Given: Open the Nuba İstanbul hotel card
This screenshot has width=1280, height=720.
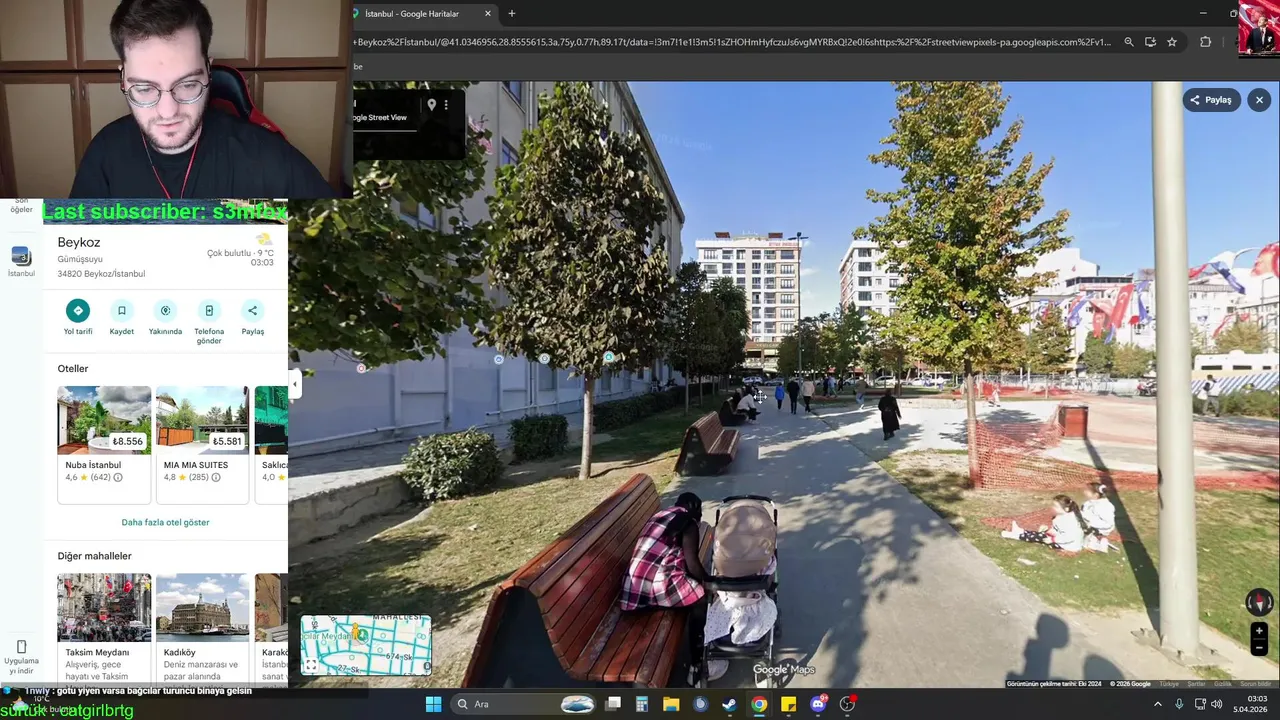Looking at the screenshot, I should point(104,443).
